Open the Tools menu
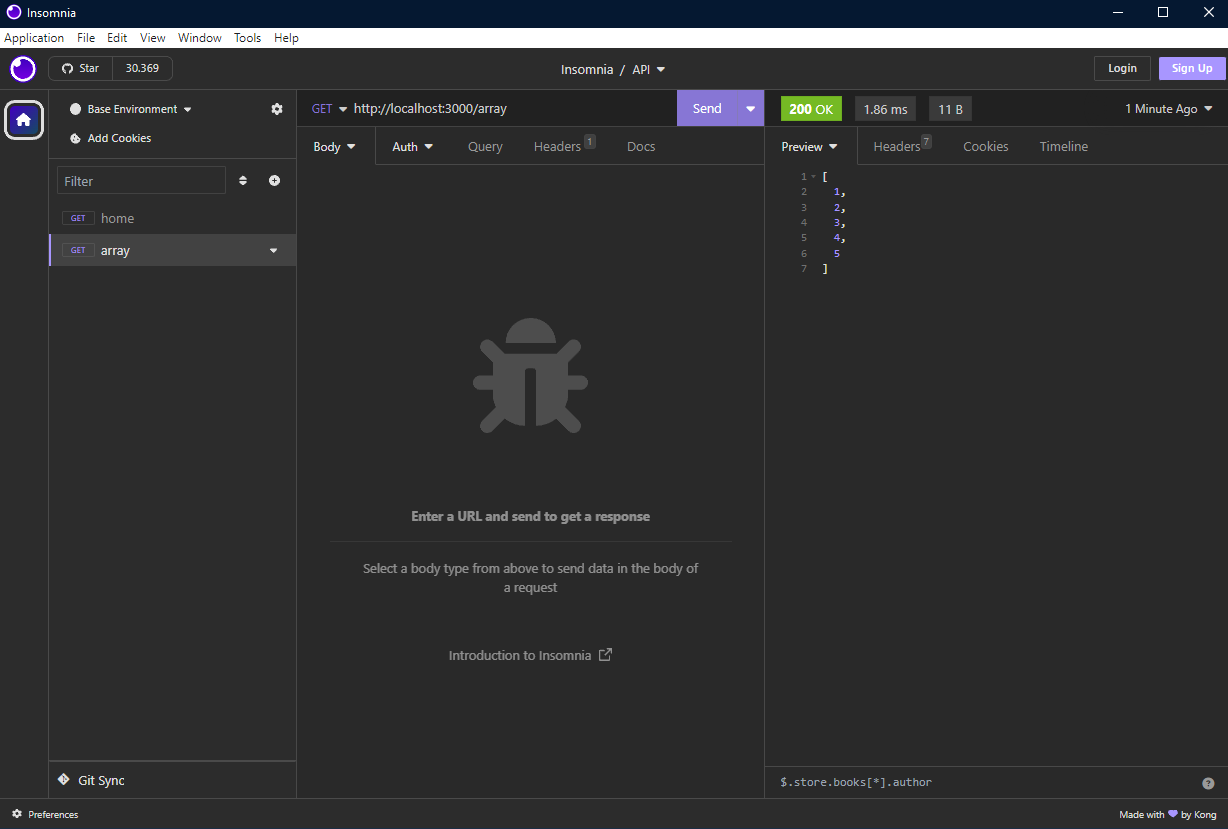The image size is (1228, 829). point(247,38)
